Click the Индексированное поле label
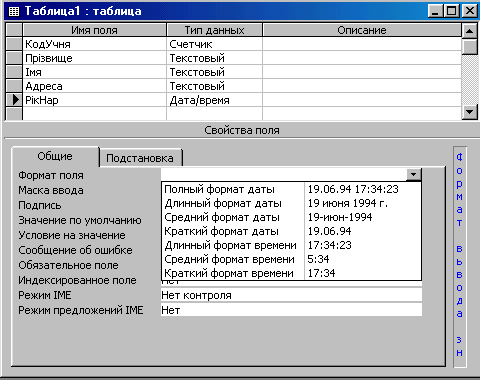This screenshot has height=380, width=480. click(77, 280)
